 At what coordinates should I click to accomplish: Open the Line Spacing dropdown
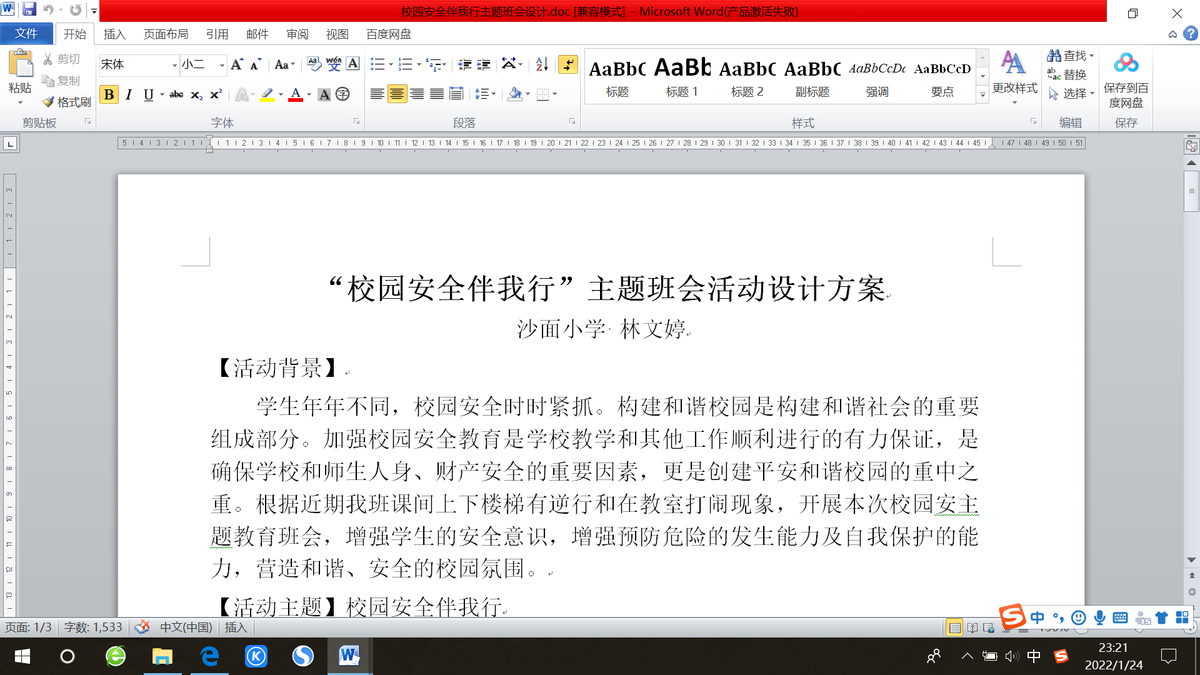pos(485,95)
